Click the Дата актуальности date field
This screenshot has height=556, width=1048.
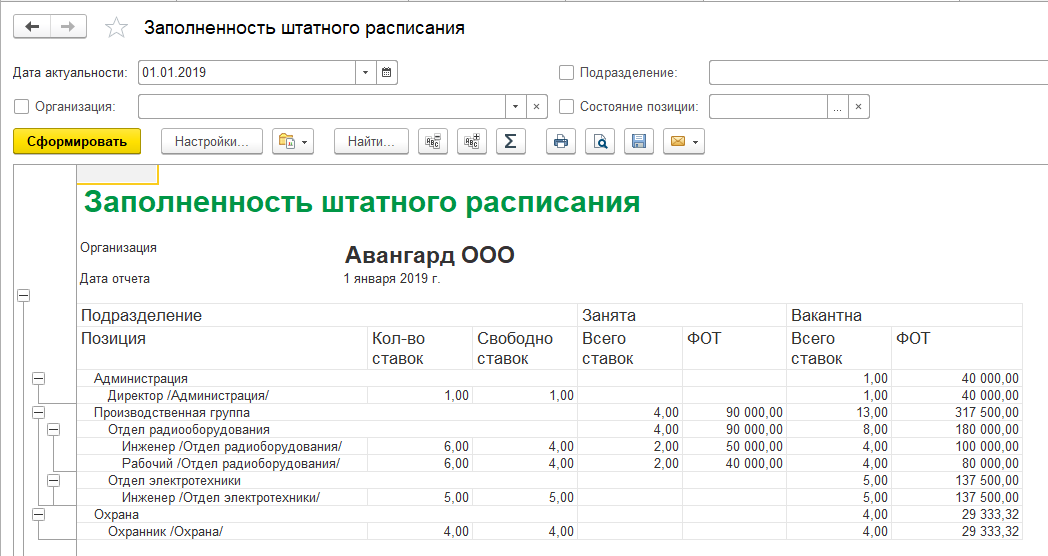coord(246,73)
